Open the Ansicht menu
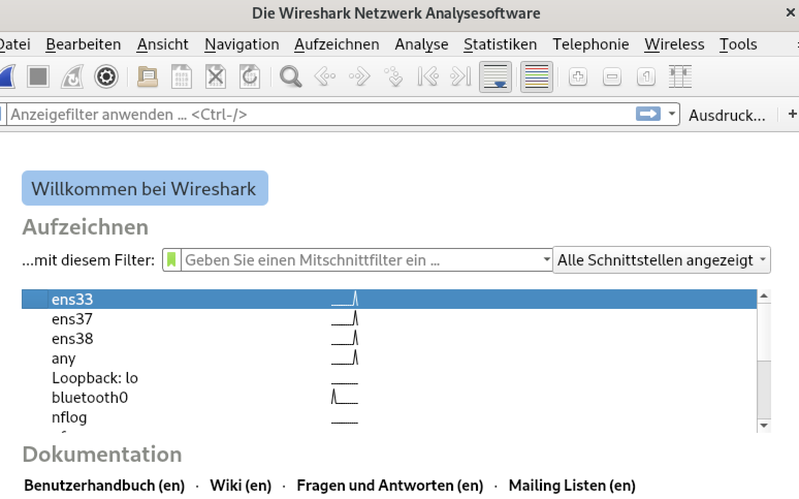The width and height of the screenshot is (799, 499). [163, 44]
